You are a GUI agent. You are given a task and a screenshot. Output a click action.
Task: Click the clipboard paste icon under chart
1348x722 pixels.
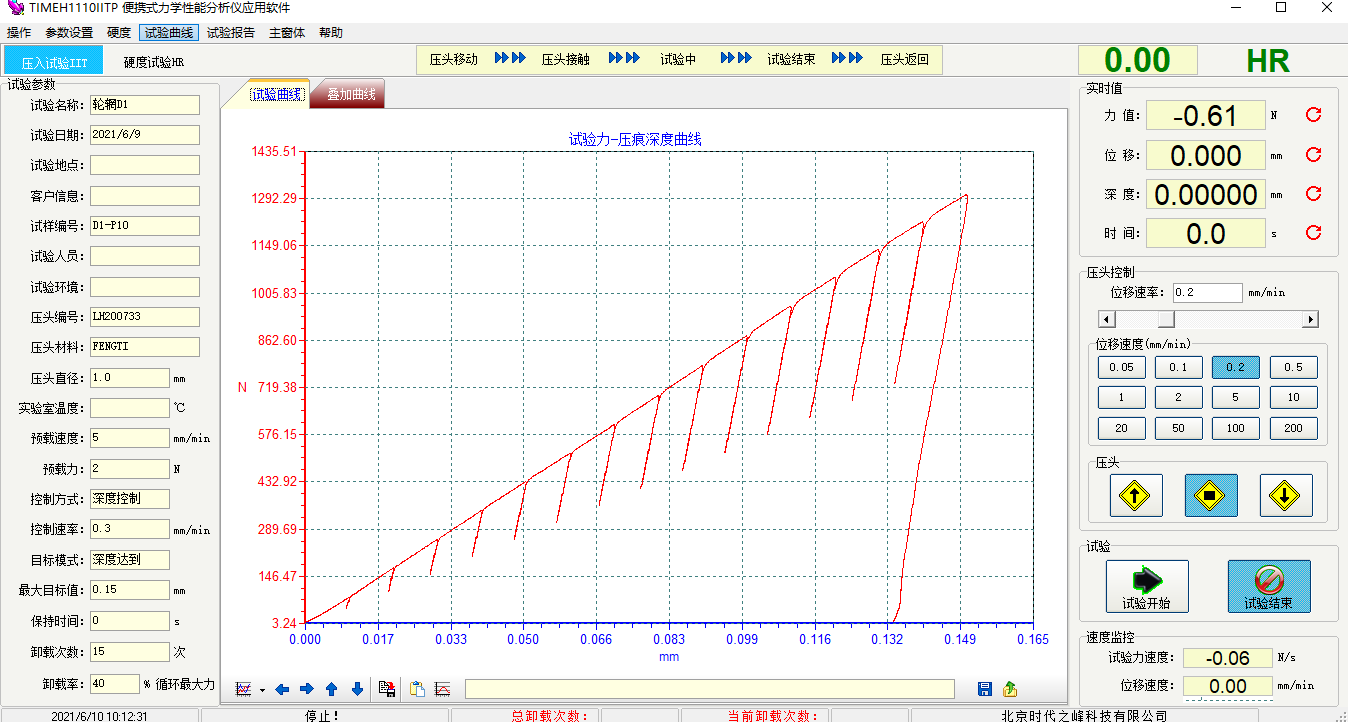(417, 689)
